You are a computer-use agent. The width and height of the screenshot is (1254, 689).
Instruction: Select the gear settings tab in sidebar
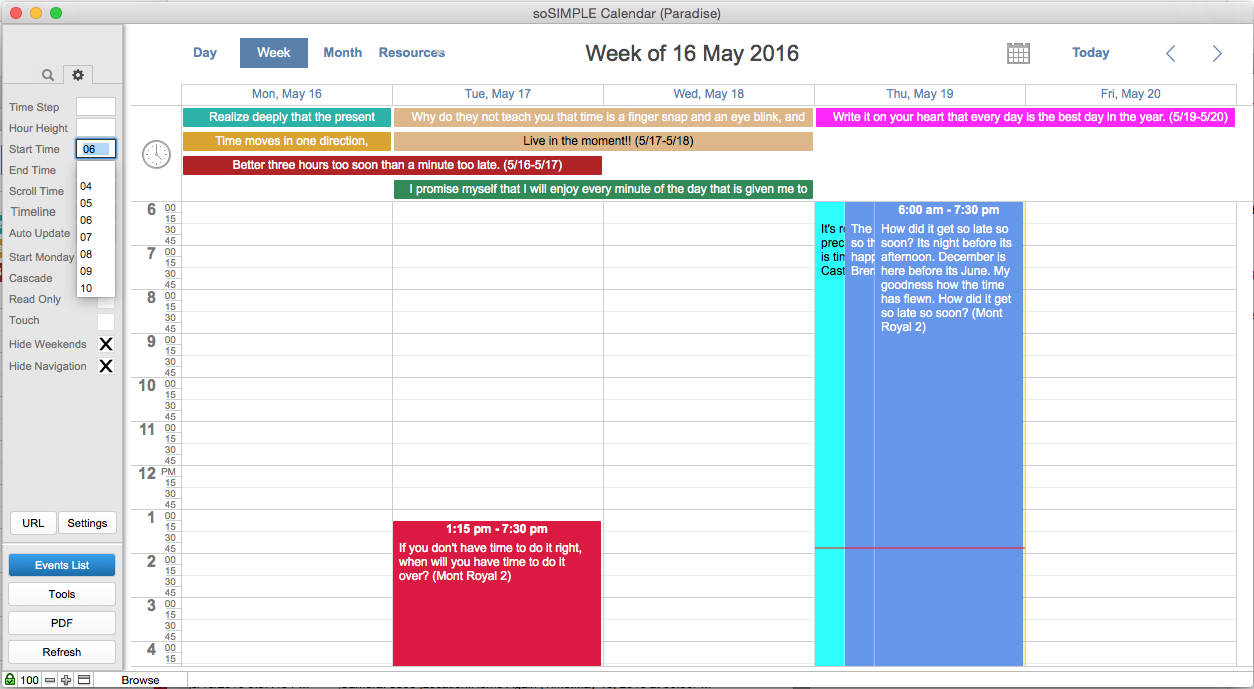[x=78, y=75]
